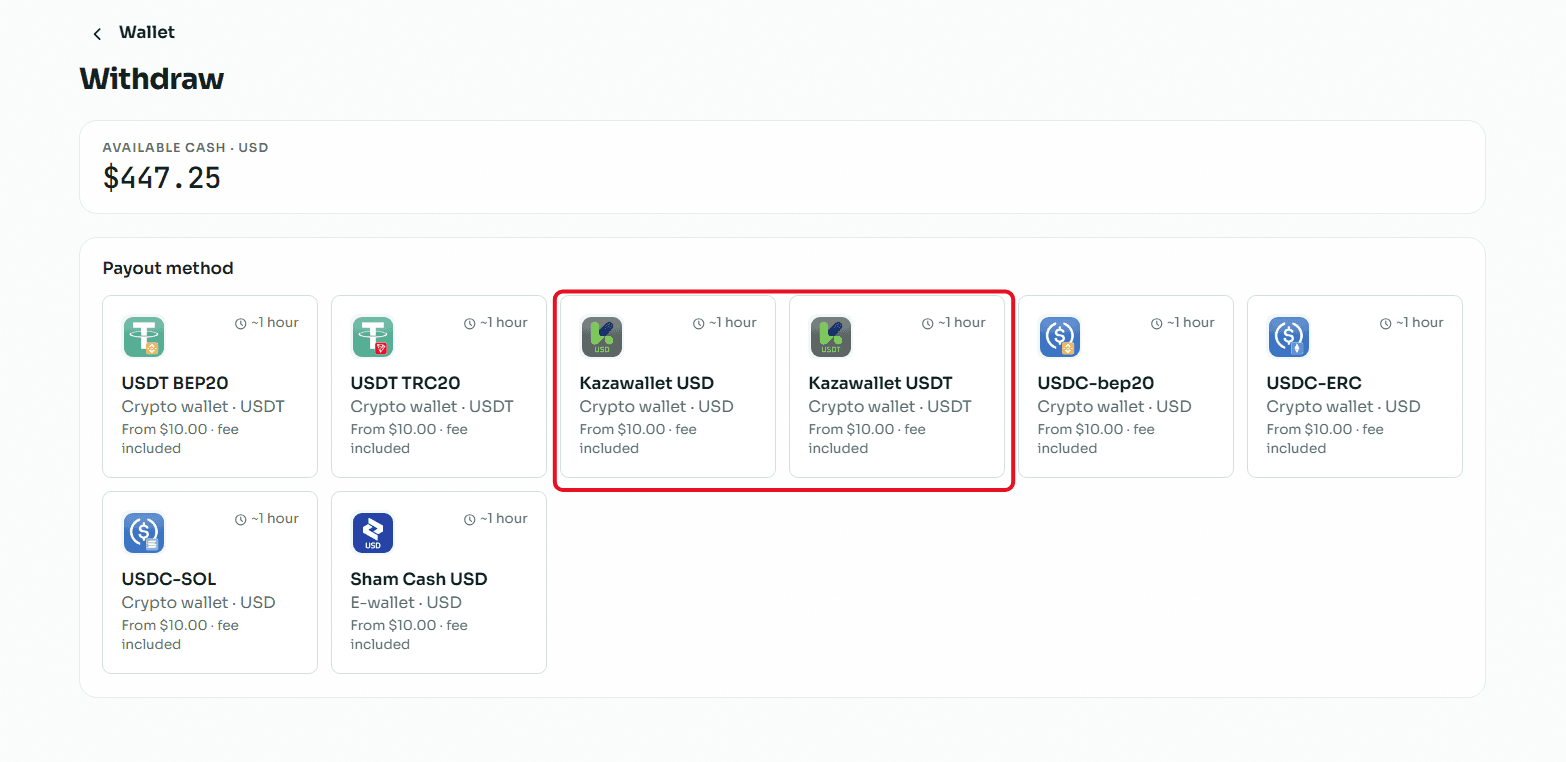Click the AVAILABLE CASH · USD label

(186, 148)
